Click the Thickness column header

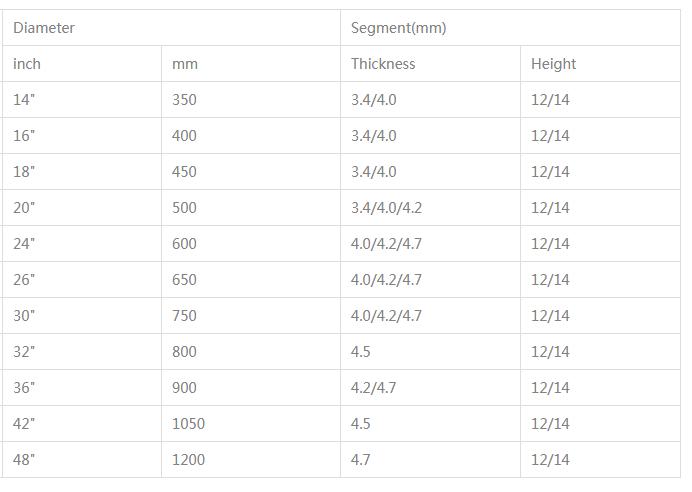(x=383, y=64)
